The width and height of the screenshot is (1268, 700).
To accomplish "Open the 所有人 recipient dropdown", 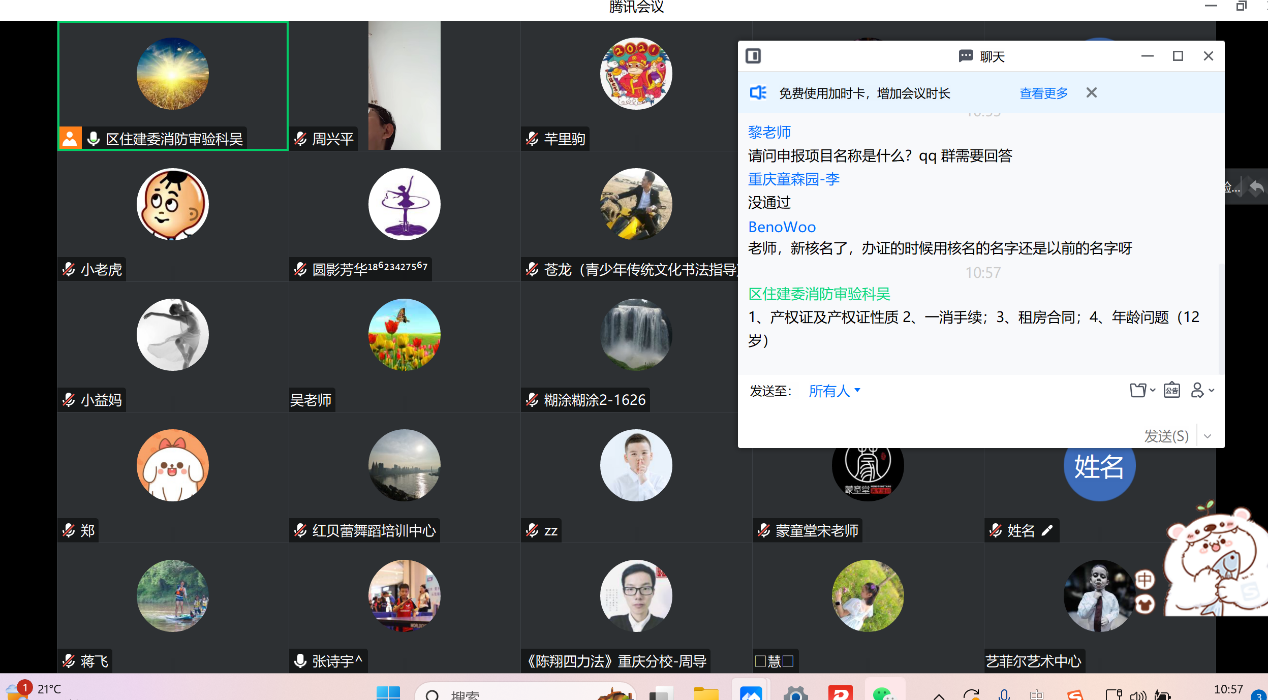I will (x=834, y=391).
